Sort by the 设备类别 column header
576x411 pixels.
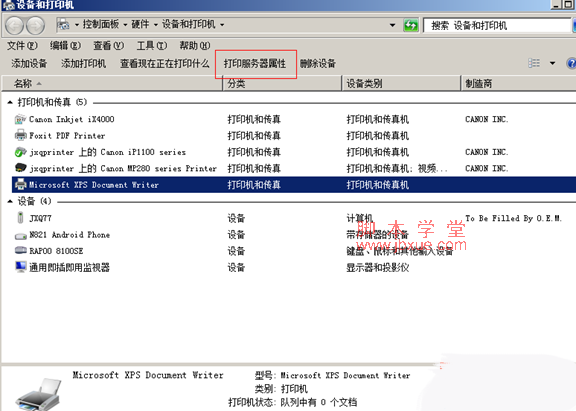click(401, 83)
